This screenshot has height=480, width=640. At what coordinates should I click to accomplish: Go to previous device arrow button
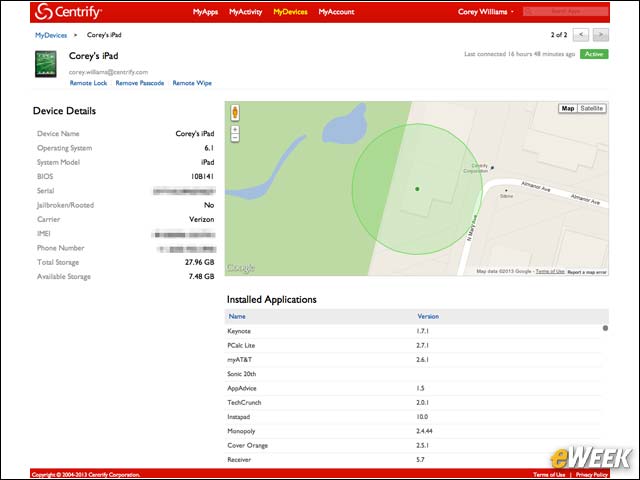[580, 35]
